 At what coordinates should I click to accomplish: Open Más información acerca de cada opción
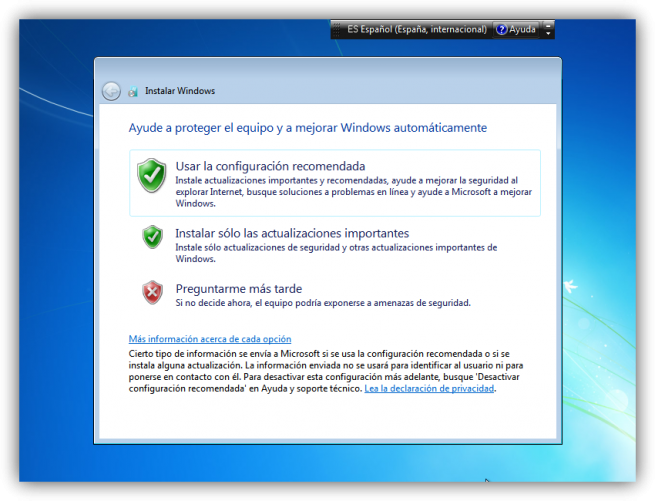(x=210, y=339)
